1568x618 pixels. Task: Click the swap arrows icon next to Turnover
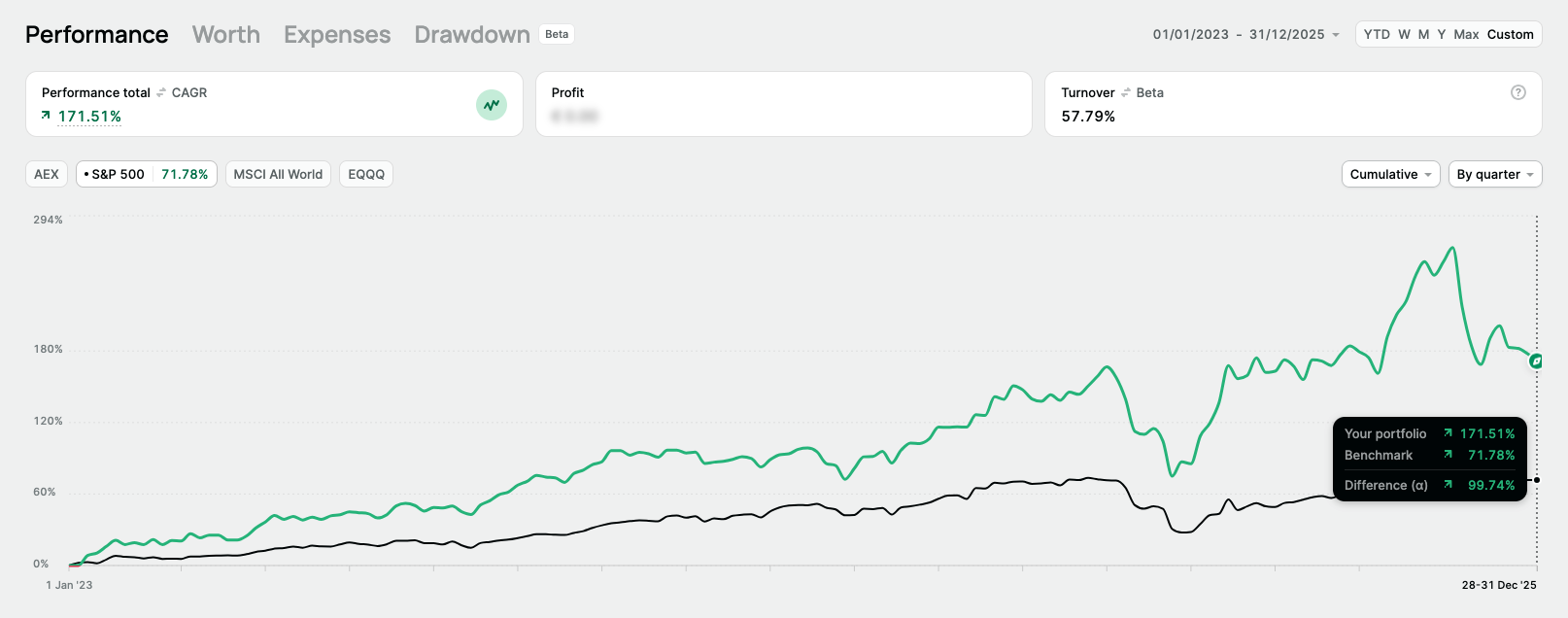[x=1126, y=92]
